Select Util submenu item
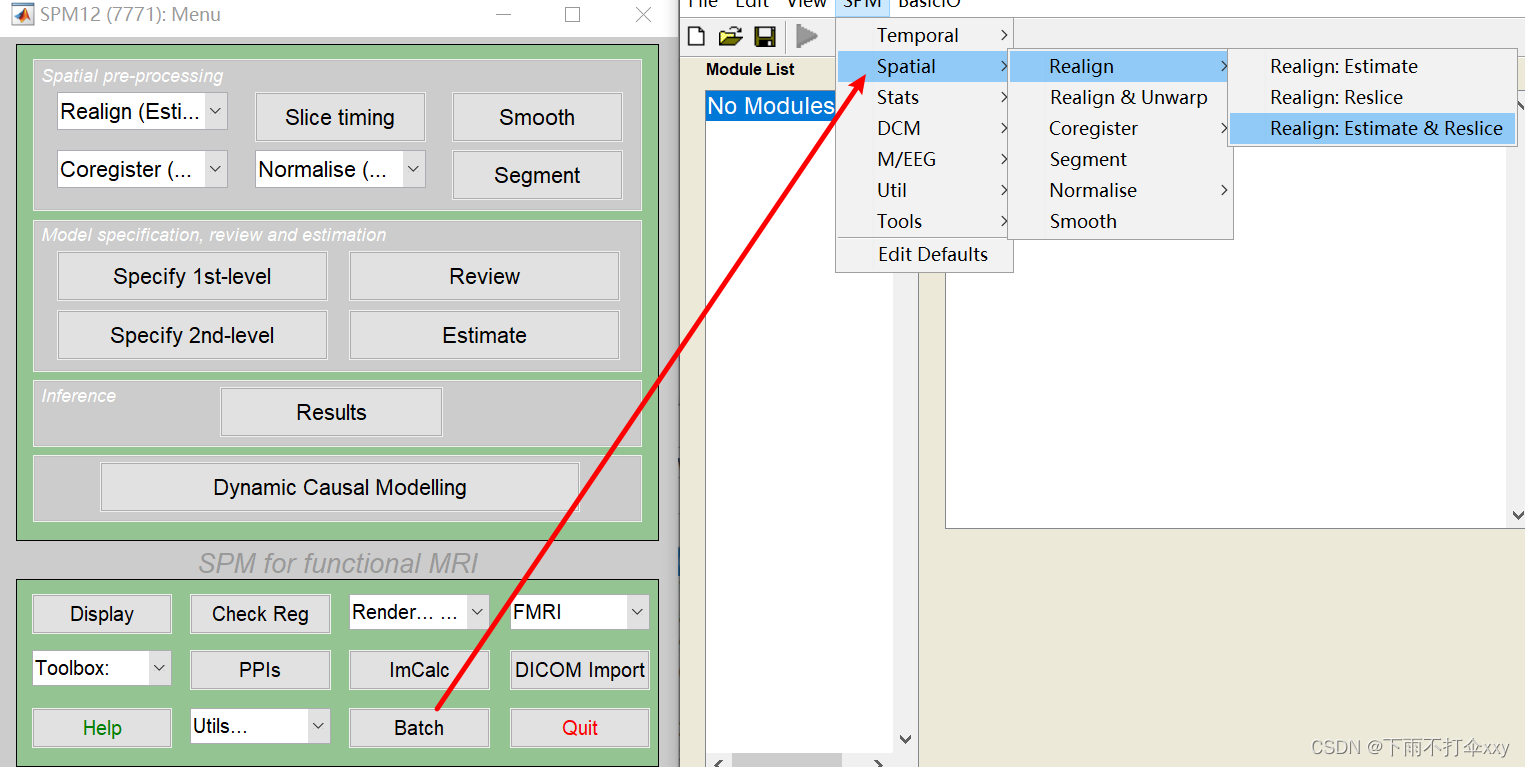Viewport: 1525px width, 767px height. (x=924, y=190)
